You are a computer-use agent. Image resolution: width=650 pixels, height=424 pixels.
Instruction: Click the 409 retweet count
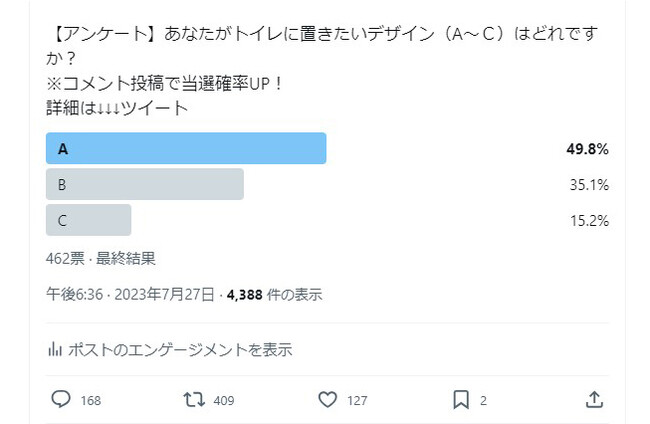[224, 401]
